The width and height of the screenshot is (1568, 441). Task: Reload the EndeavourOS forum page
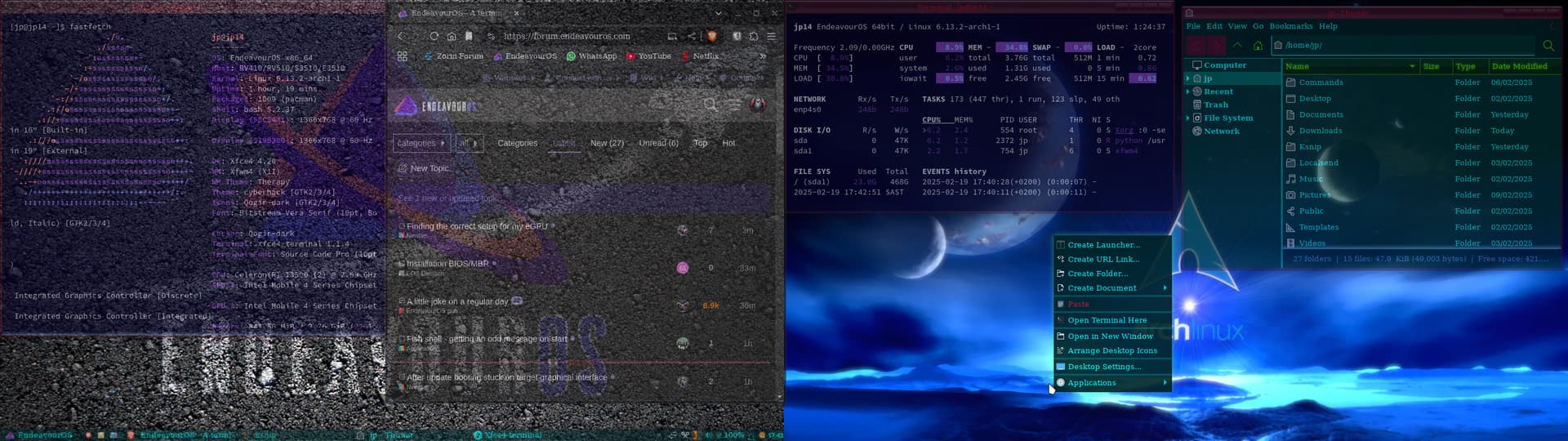click(434, 36)
